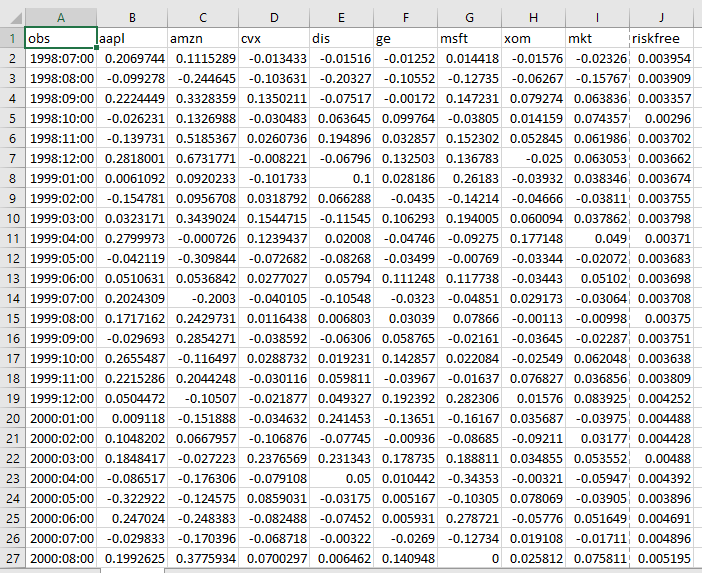
Task: Click the 'ge' header cell
Action: click(x=405, y=38)
